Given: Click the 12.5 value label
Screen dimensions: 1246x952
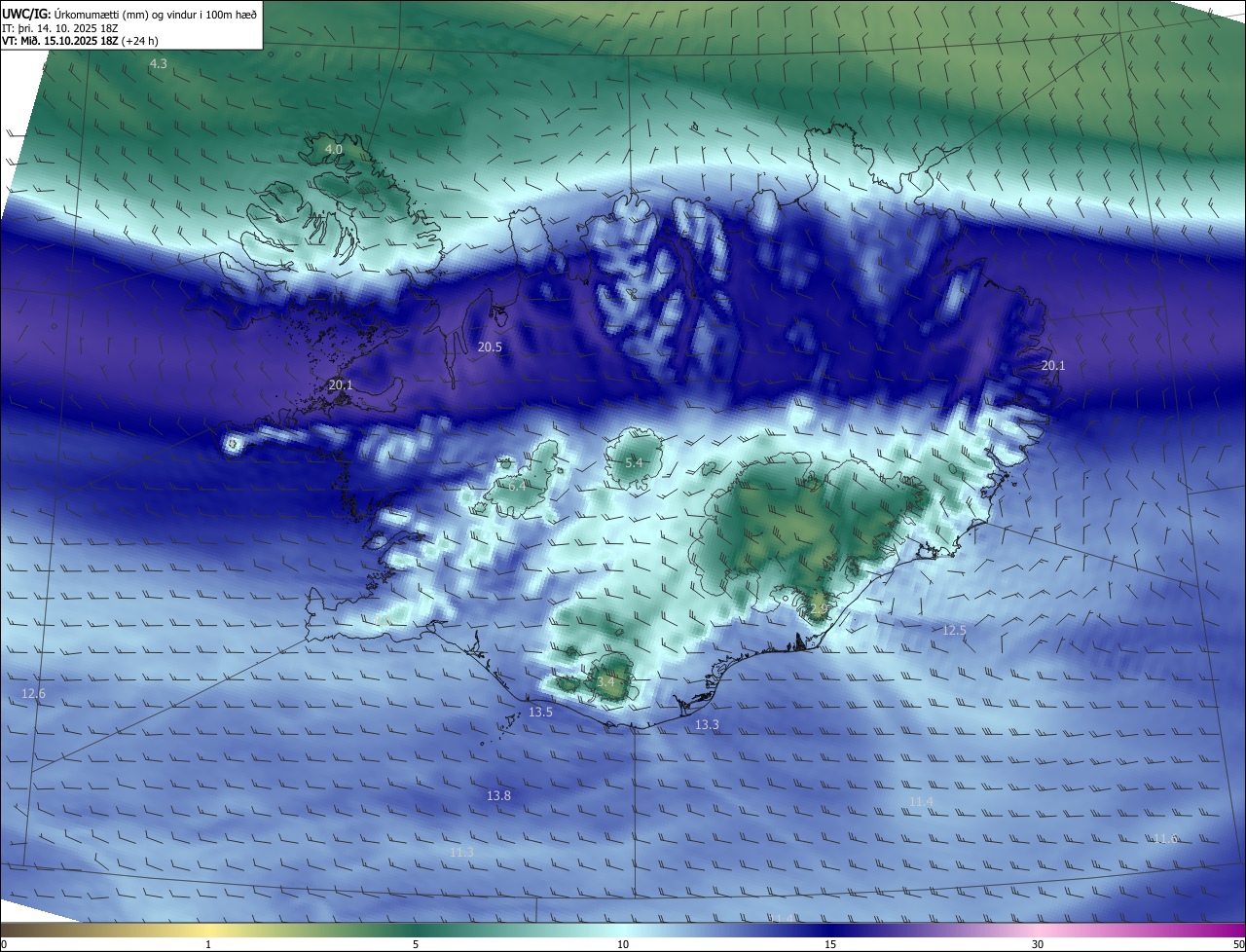Looking at the screenshot, I should click(x=954, y=630).
